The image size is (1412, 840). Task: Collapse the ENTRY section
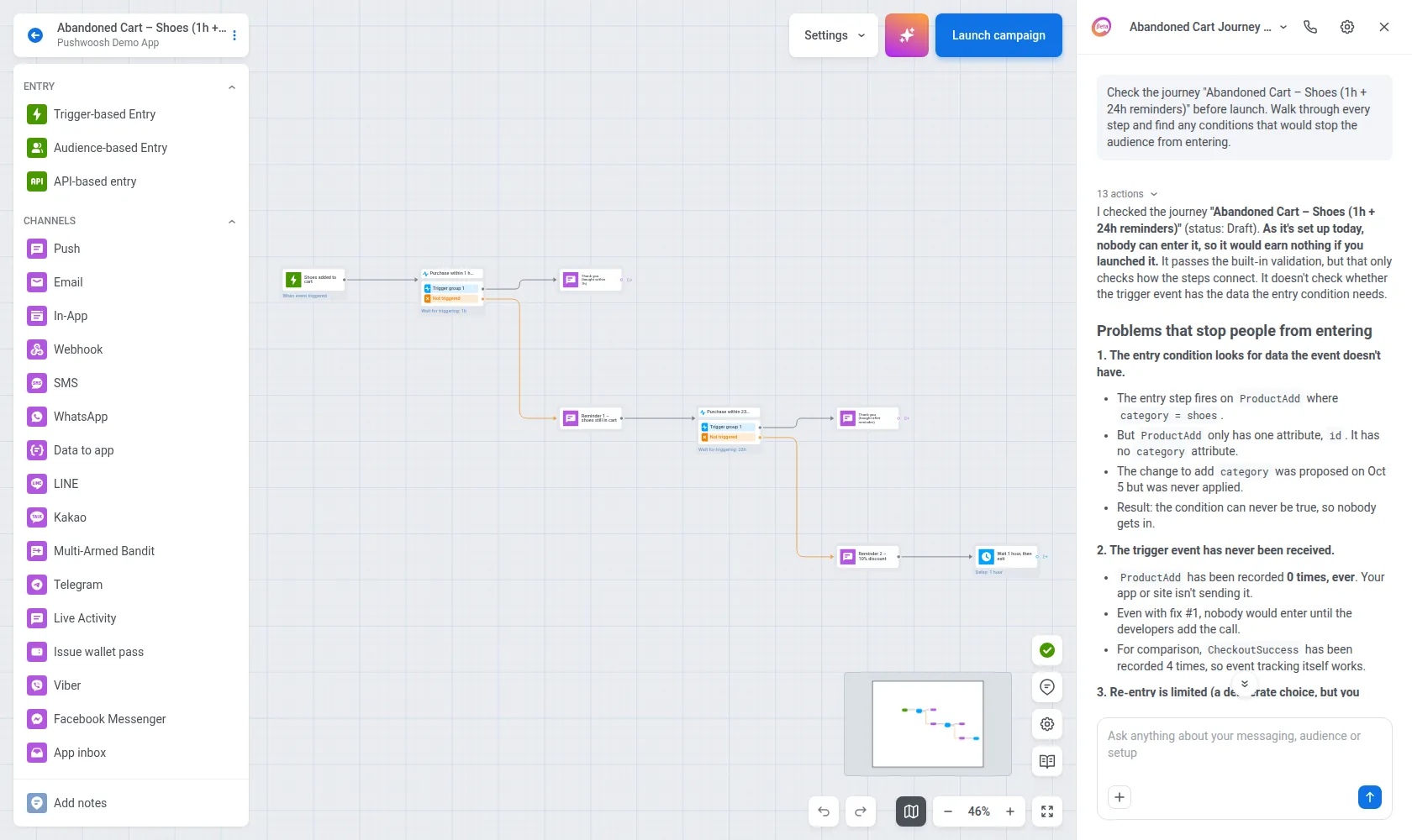232,87
